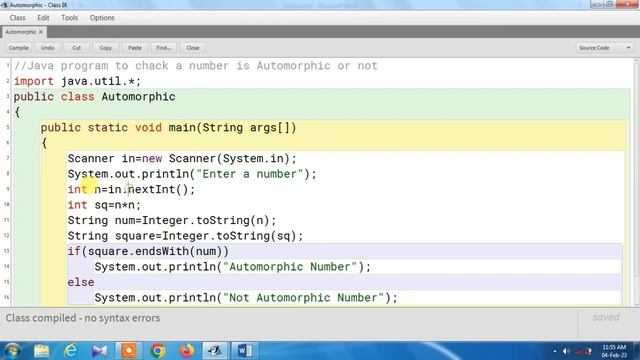The height and width of the screenshot is (360, 640).
Task: Open the Windows Start orb
Action: [12, 351]
